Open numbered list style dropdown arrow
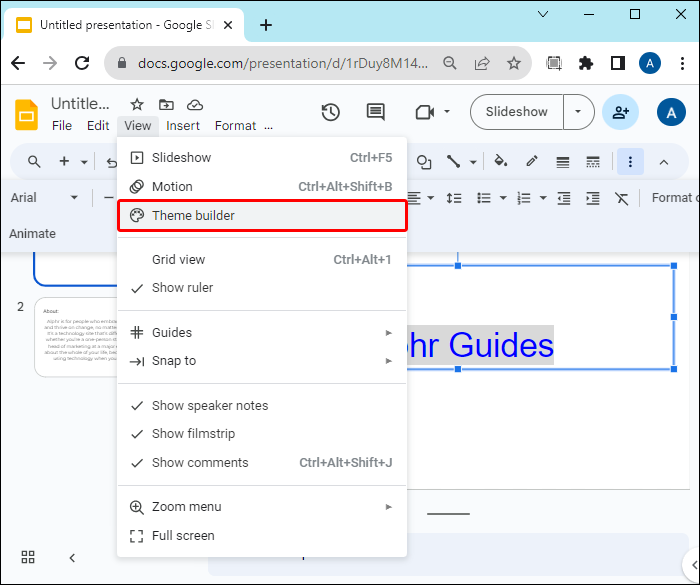The image size is (700, 585). 543,198
